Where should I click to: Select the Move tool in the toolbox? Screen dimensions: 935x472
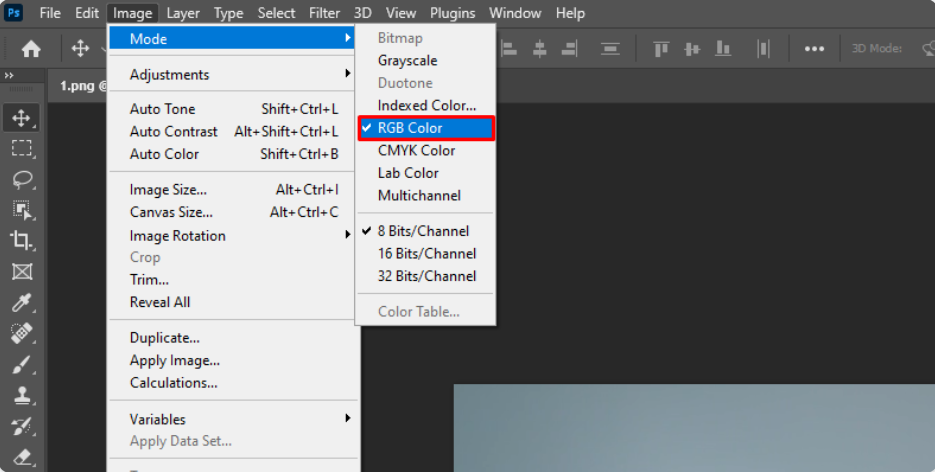tap(22, 117)
